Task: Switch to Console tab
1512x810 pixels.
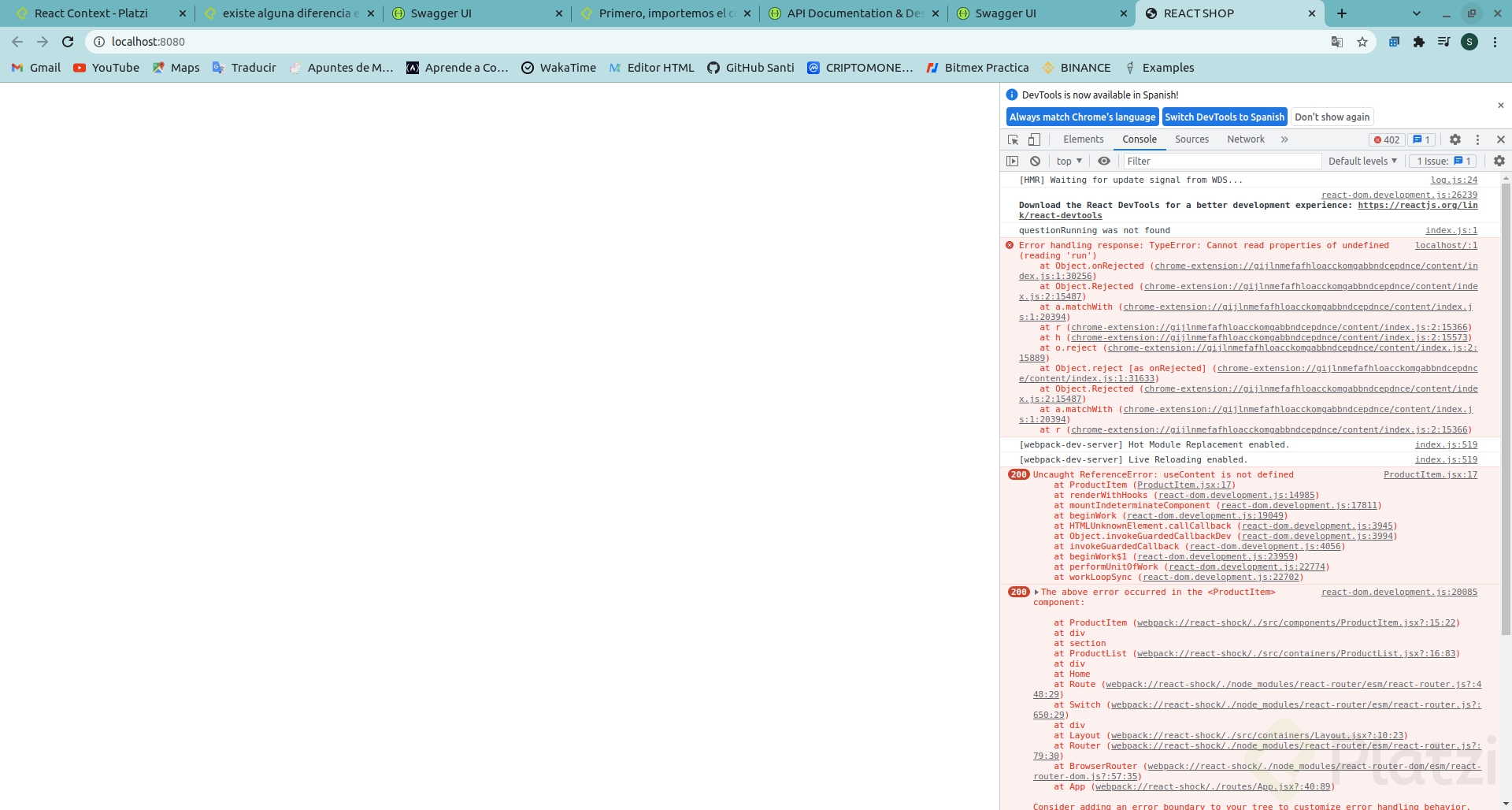Action: [1140, 139]
